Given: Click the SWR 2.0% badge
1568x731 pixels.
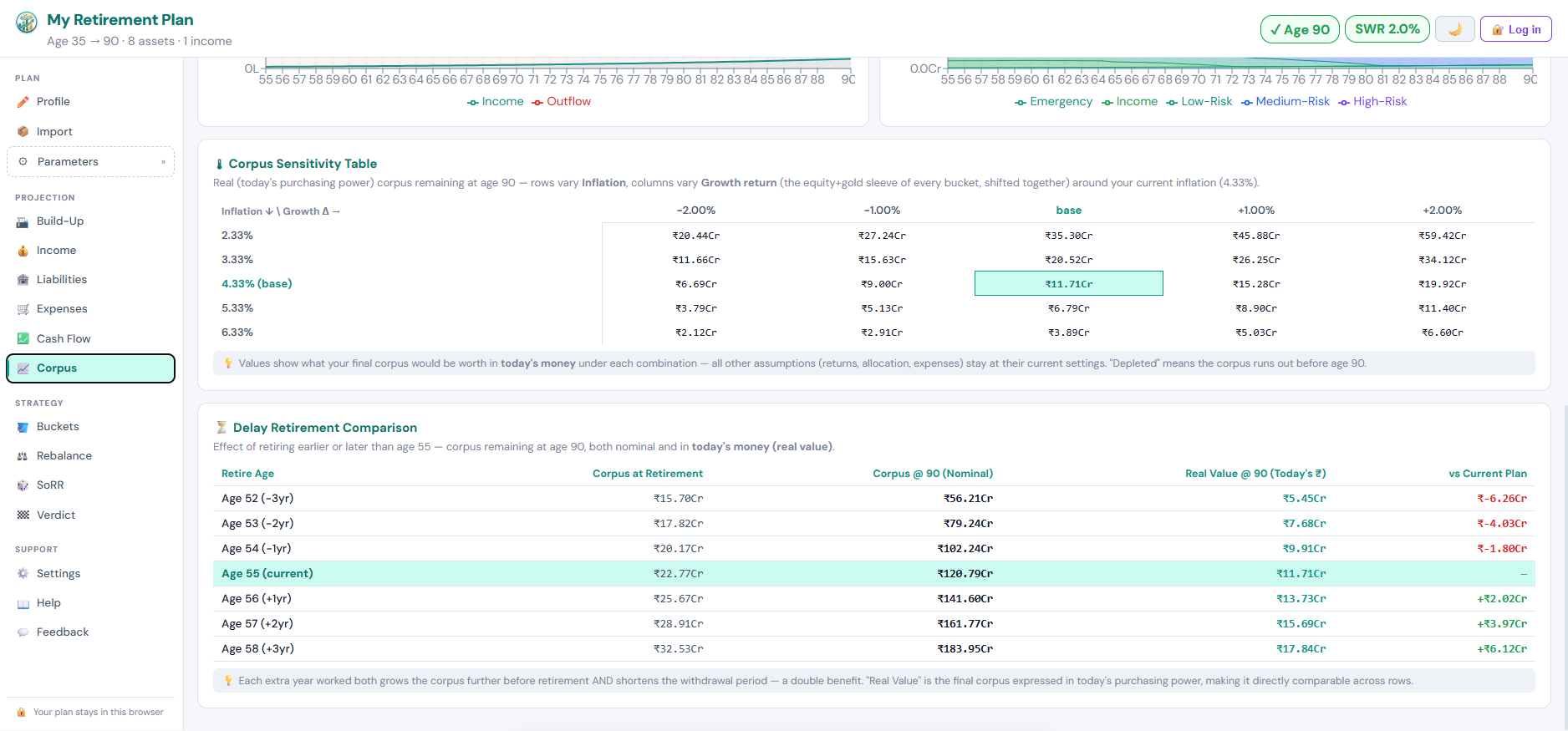Looking at the screenshot, I should tap(1387, 29).
